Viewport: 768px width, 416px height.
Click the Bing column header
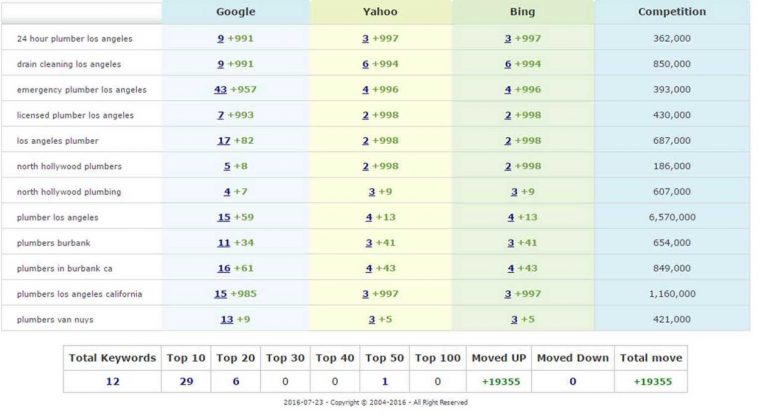[x=523, y=12]
